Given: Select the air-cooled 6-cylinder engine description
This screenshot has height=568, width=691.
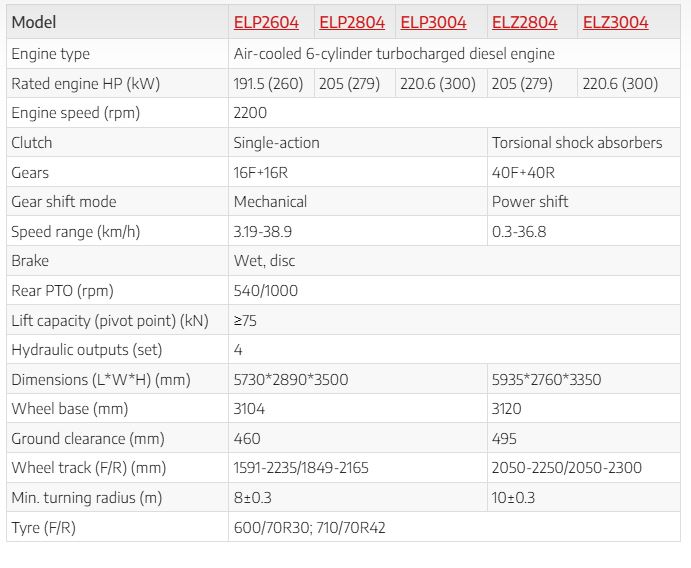Looking at the screenshot, I should coord(394,54).
